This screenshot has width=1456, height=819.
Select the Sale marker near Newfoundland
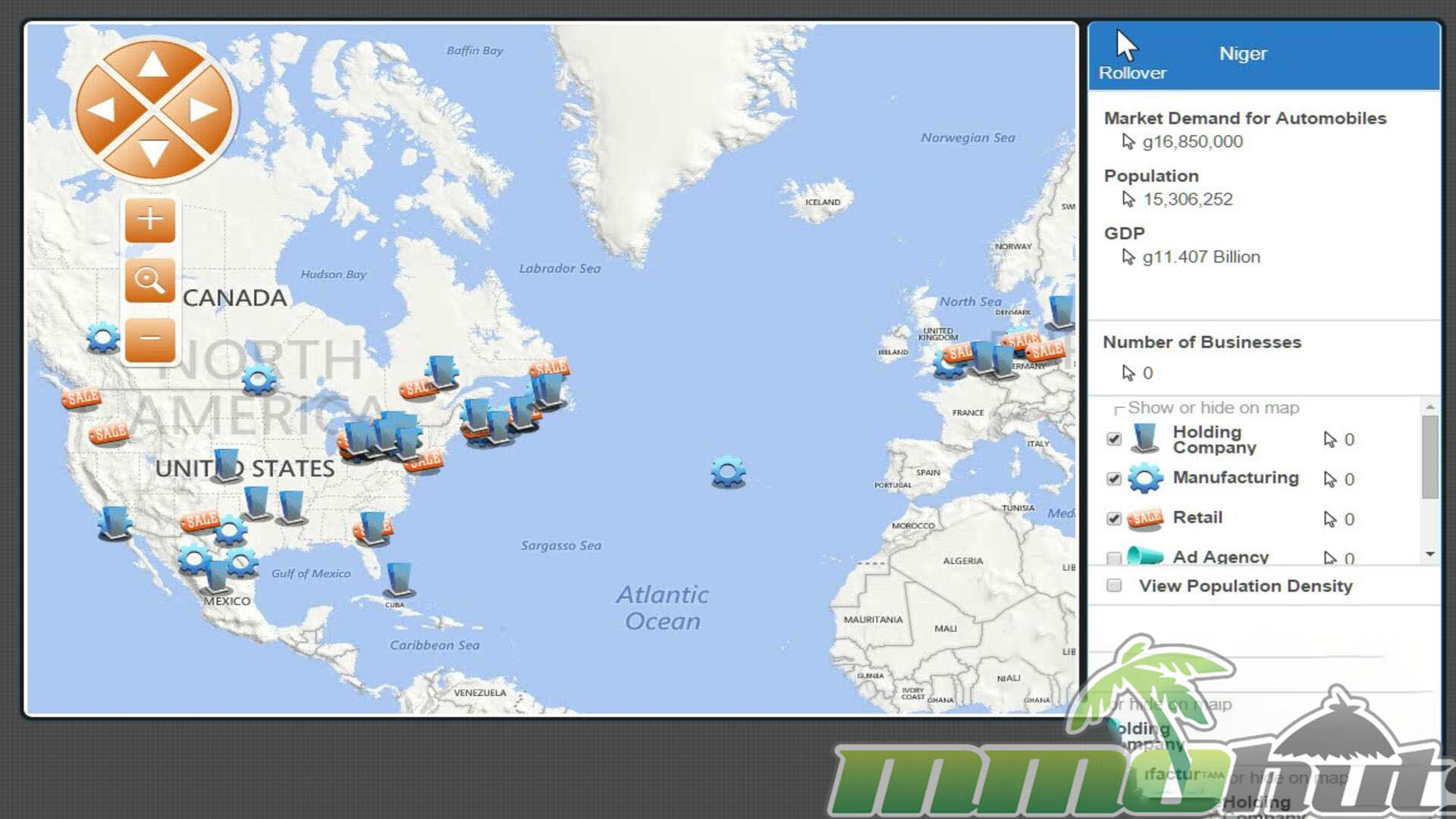(550, 368)
